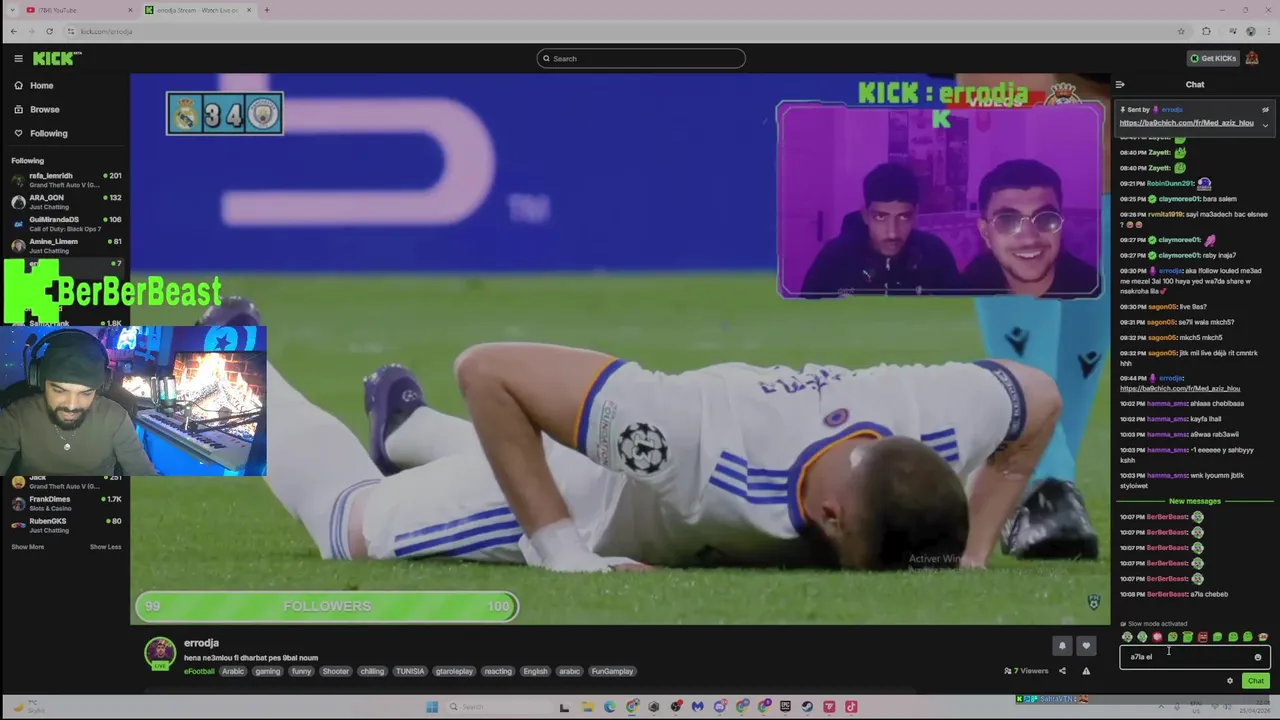
Task: Open File Explorer from the taskbar
Action: pos(587,707)
